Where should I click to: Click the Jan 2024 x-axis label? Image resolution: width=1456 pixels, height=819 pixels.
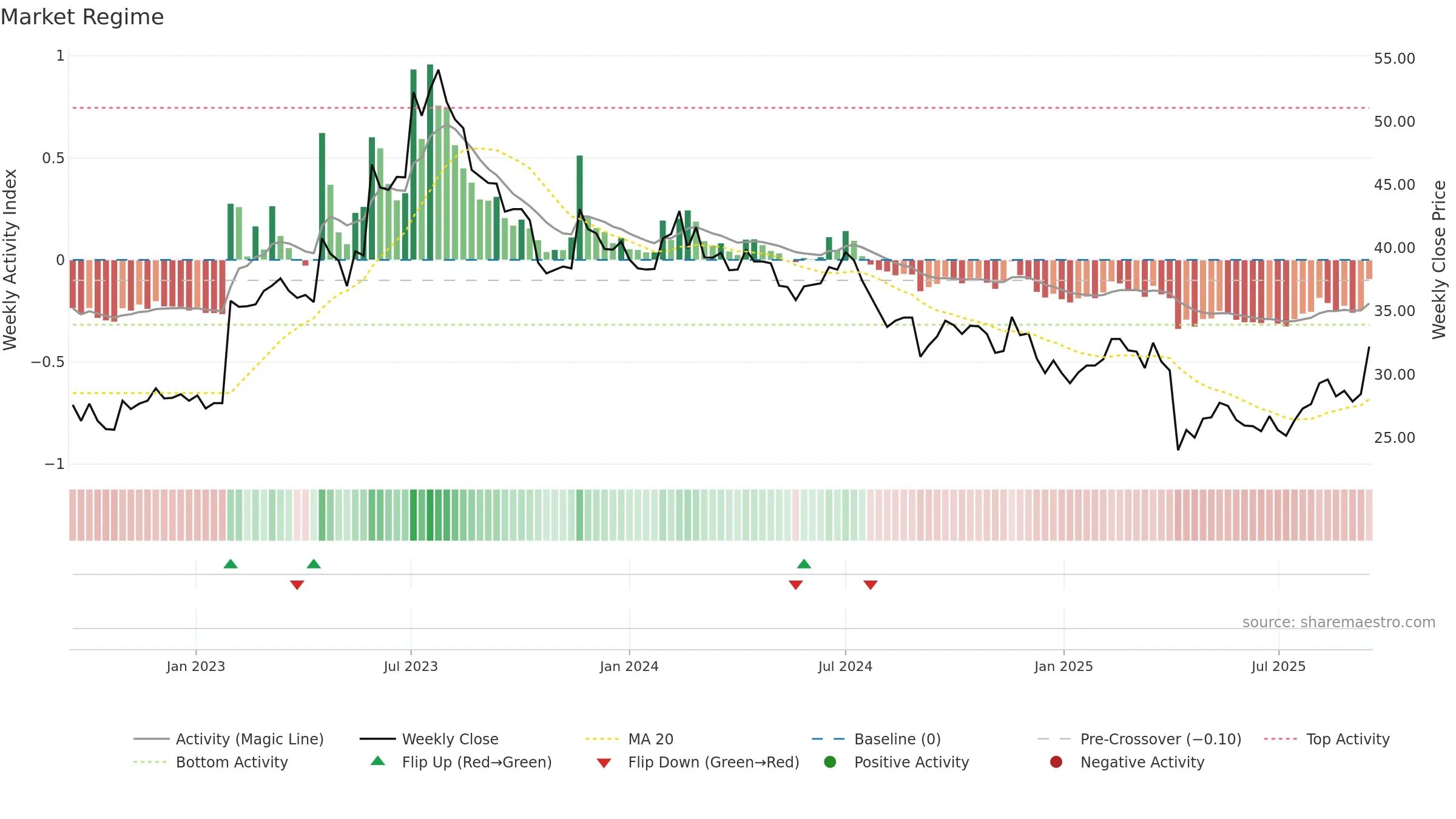629,667
